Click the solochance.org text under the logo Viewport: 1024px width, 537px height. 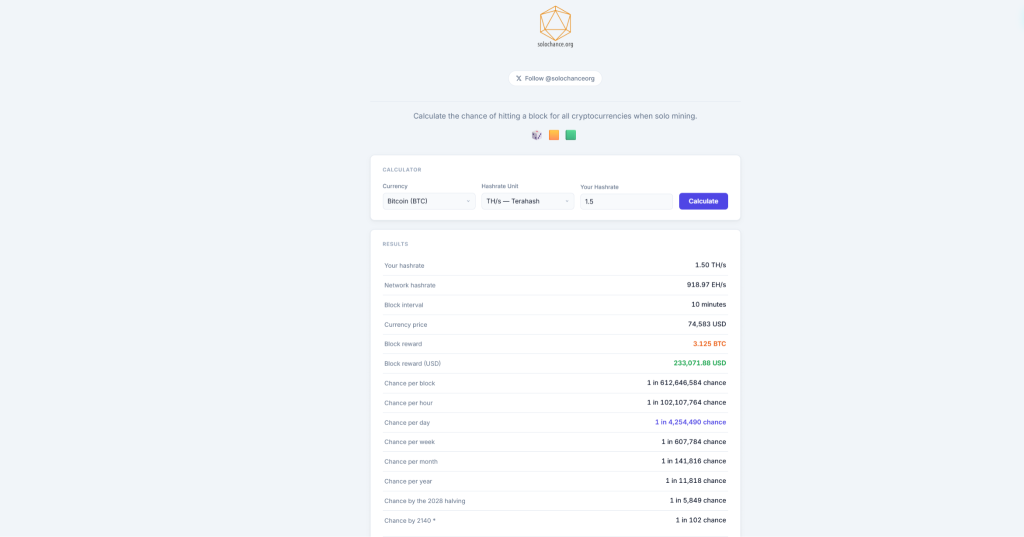click(x=555, y=44)
